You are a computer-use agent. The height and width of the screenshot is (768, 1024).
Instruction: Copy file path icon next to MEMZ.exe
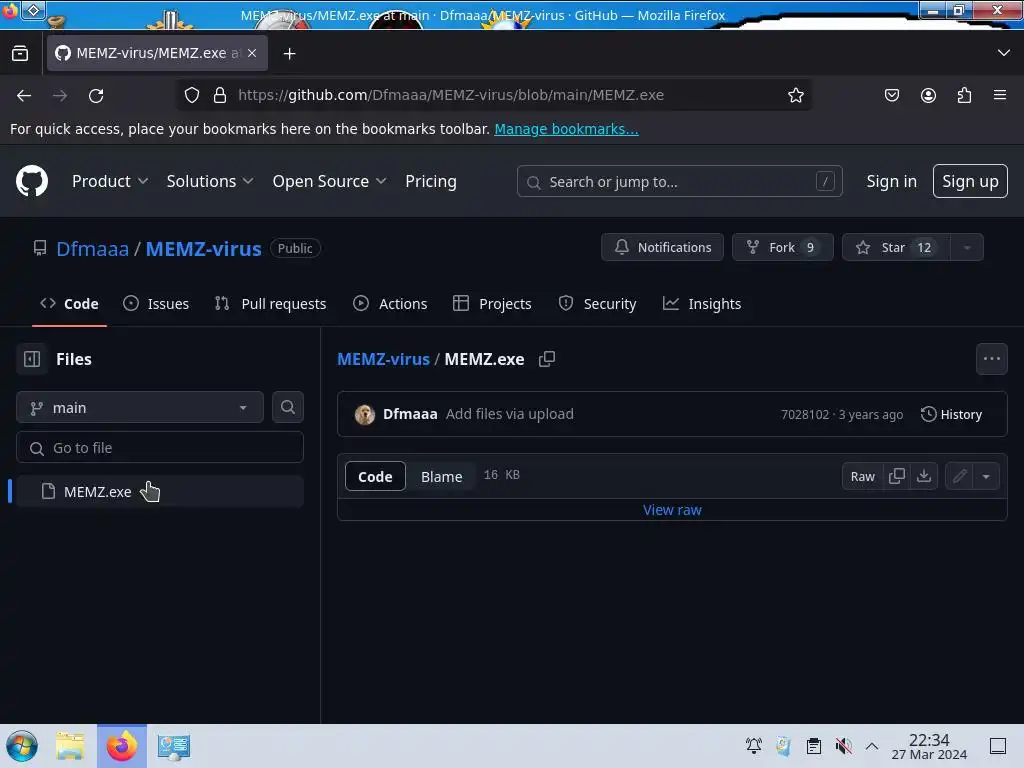pos(547,359)
